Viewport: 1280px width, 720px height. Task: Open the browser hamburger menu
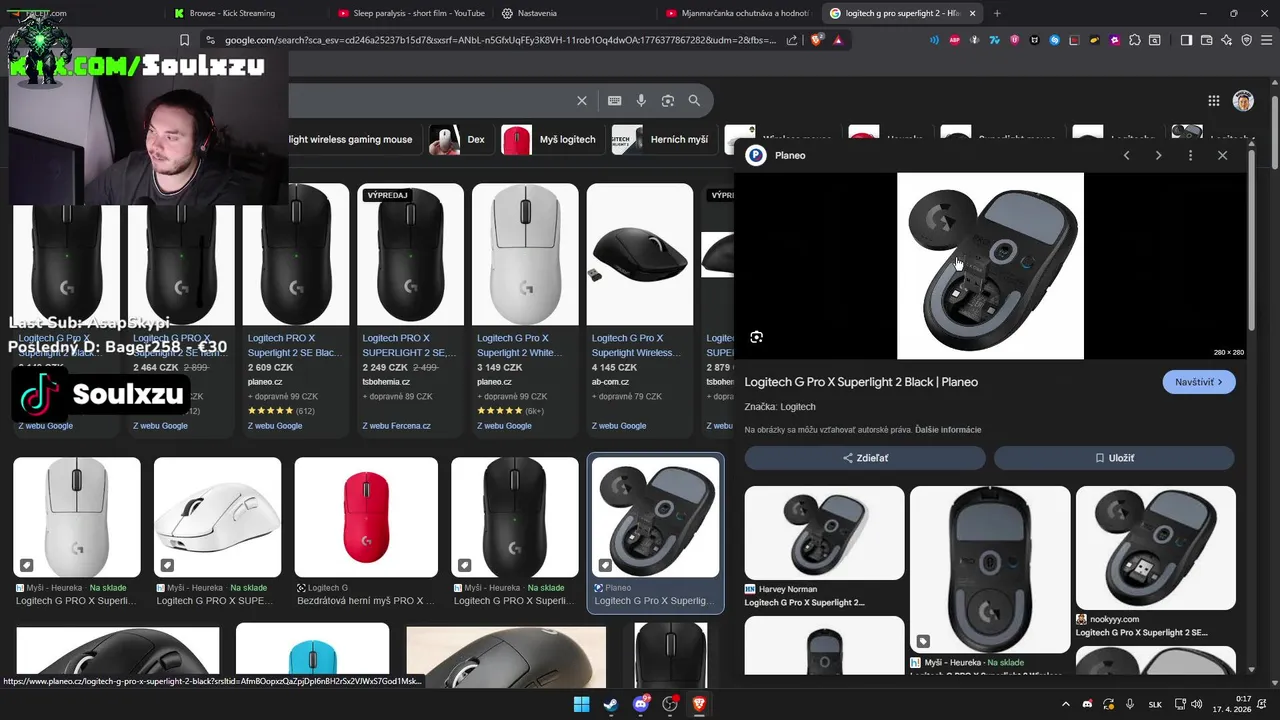pyautogui.click(x=1266, y=40)
